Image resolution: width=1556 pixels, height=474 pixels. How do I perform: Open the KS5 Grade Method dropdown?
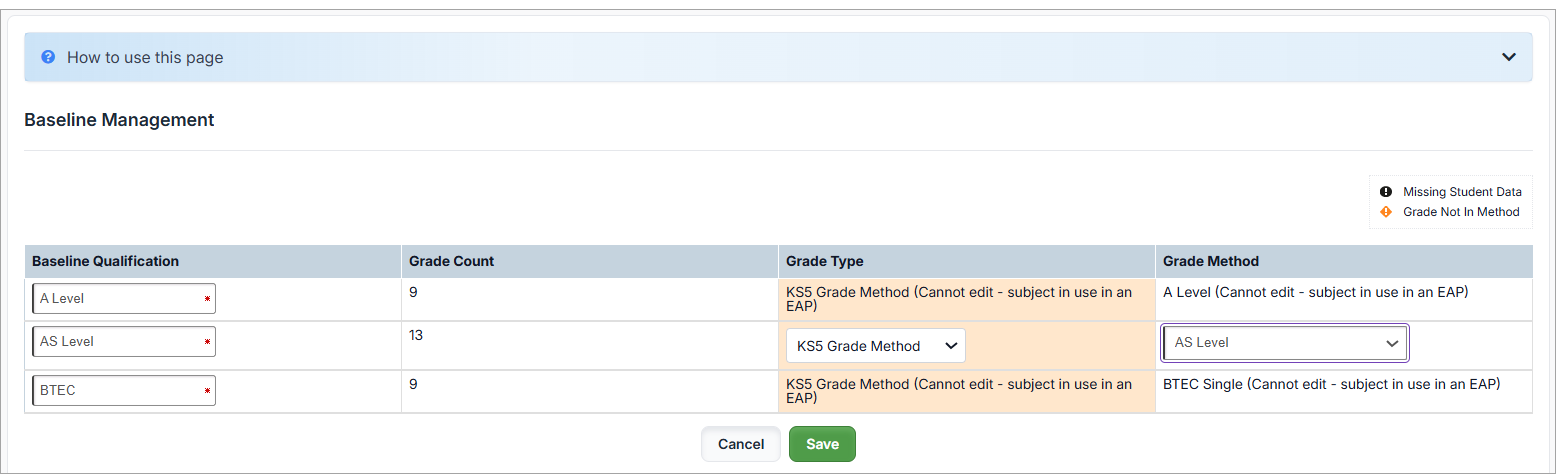point(875,346)
